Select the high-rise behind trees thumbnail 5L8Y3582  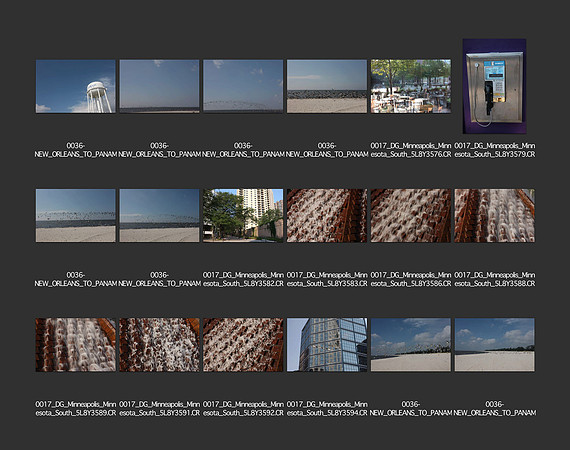pyautogui.click(x=243, y=216)
